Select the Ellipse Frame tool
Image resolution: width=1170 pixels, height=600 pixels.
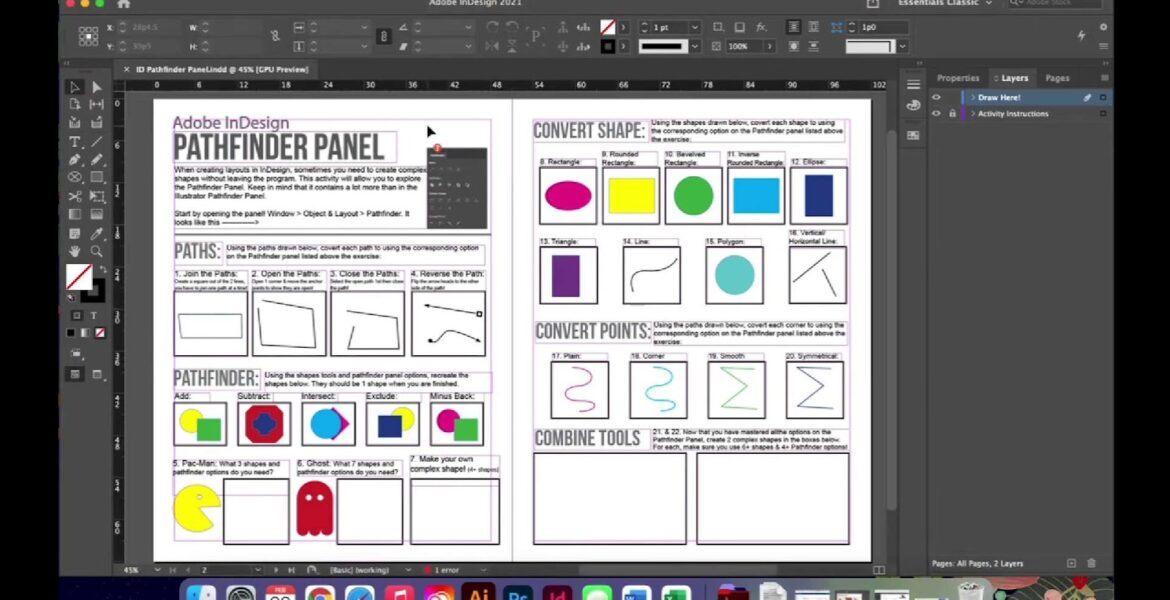75,178
